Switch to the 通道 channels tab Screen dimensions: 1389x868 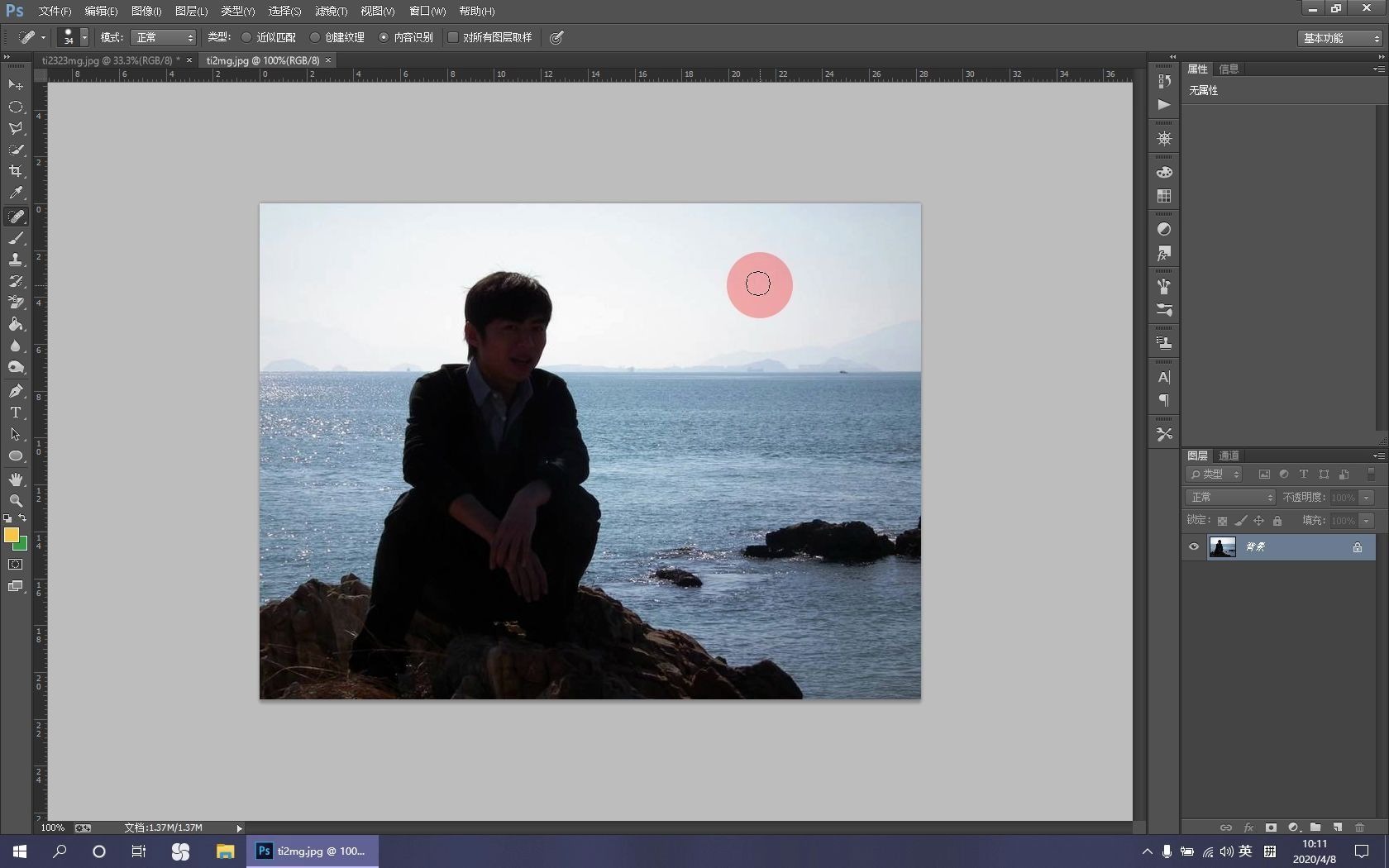(x=1229, y=455)
